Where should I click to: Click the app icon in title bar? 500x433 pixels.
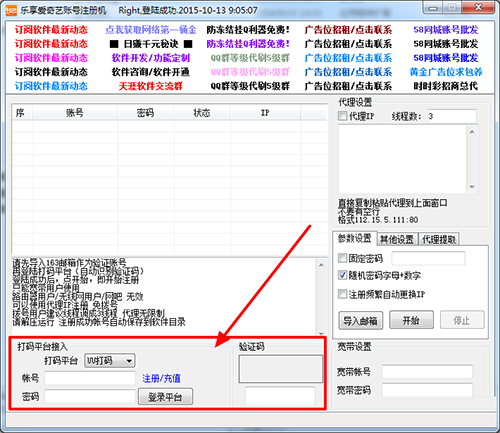[x=11, y=10]
